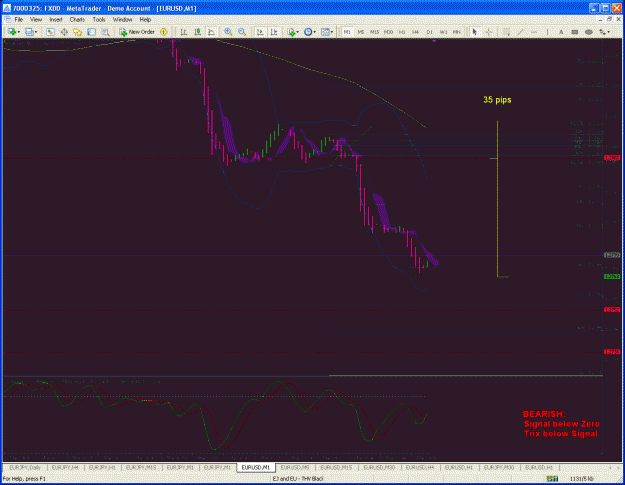Switch to the EURUSD,M5 chart tab

295,467
